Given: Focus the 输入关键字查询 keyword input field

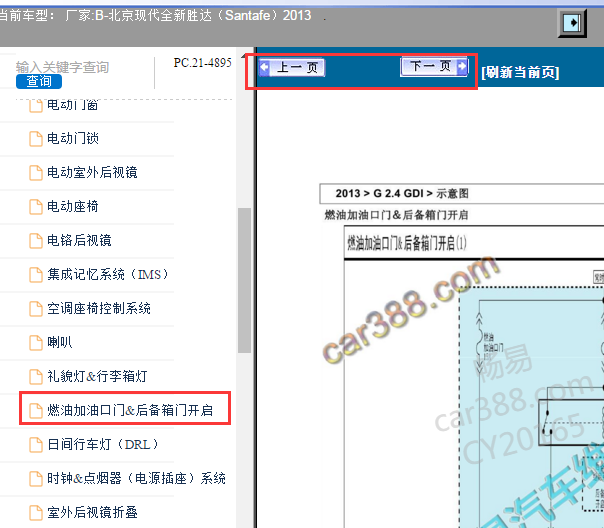Looking at the screenshot, I should coord(62,67).
